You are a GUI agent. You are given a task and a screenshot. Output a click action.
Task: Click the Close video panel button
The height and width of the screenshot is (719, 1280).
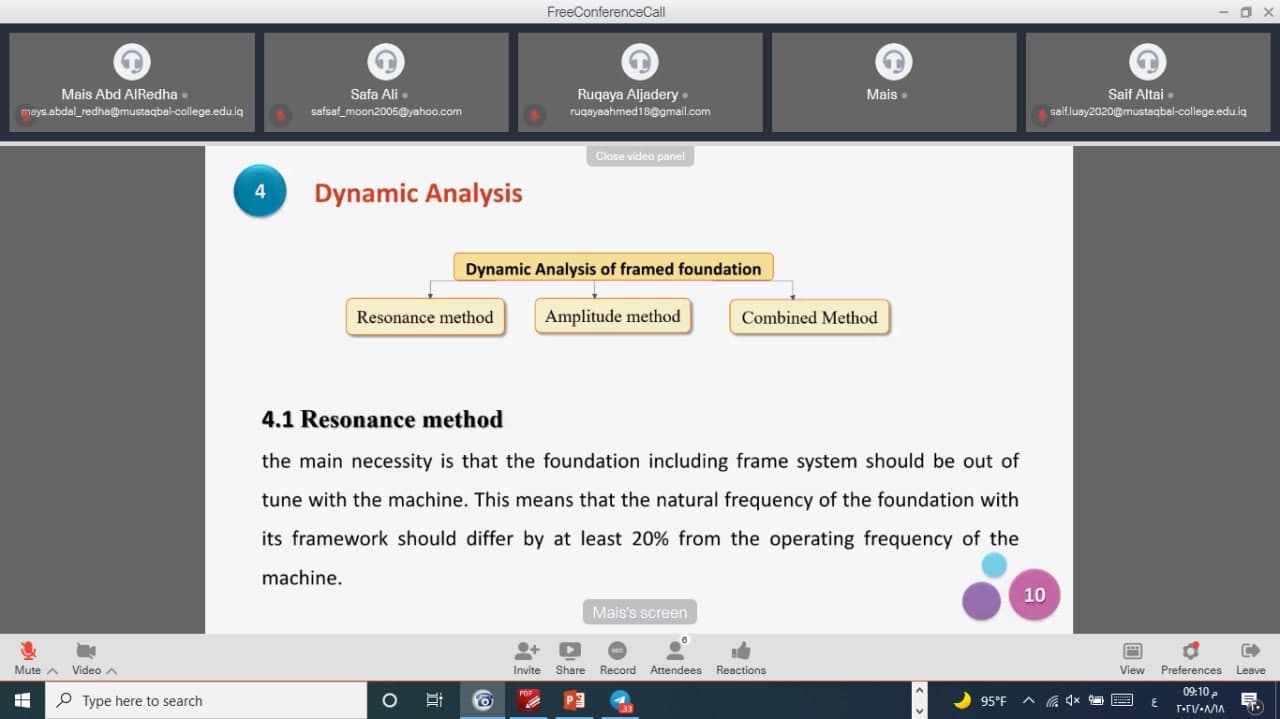(x=640, y=156)
